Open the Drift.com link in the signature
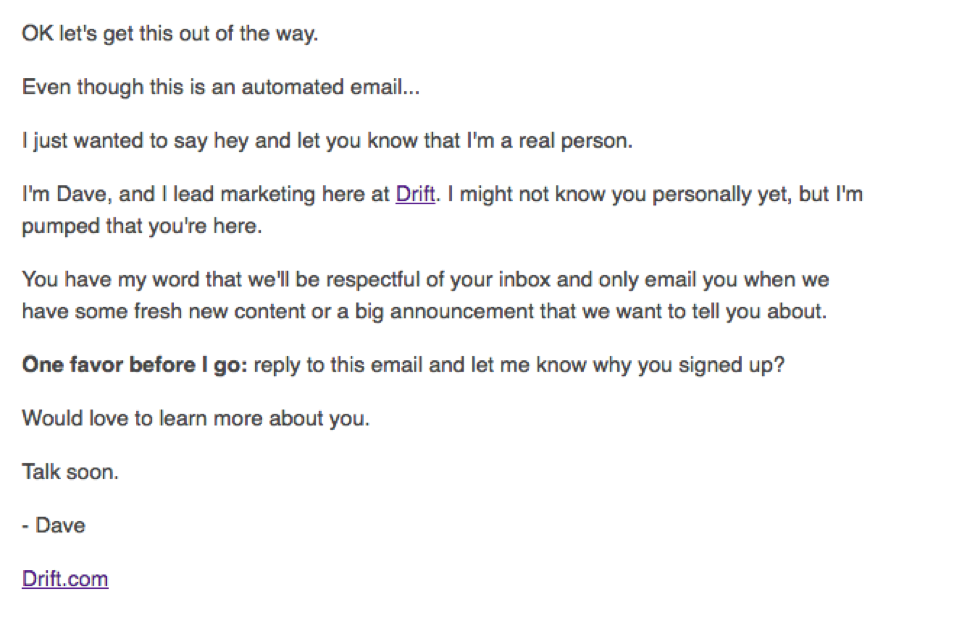975x631 pixels. [65, 578]
